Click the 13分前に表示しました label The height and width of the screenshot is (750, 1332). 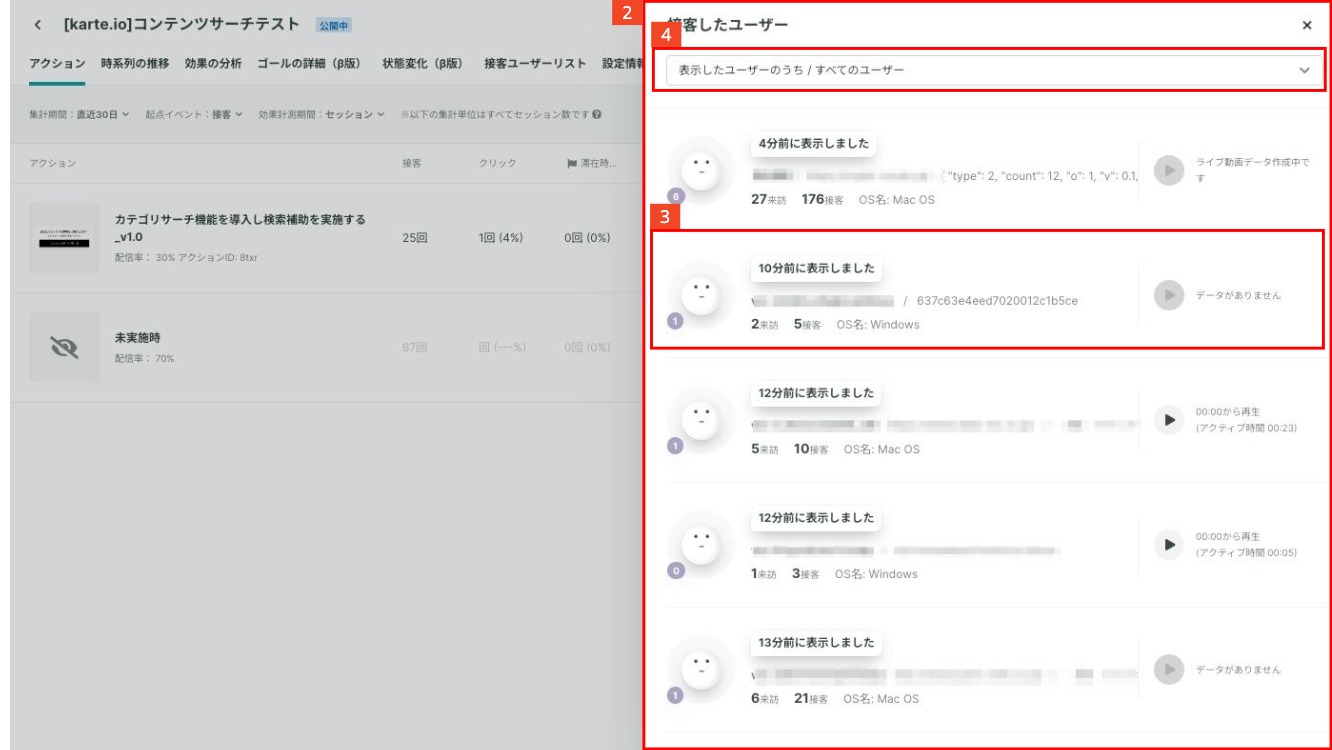(x=817, y=643)
